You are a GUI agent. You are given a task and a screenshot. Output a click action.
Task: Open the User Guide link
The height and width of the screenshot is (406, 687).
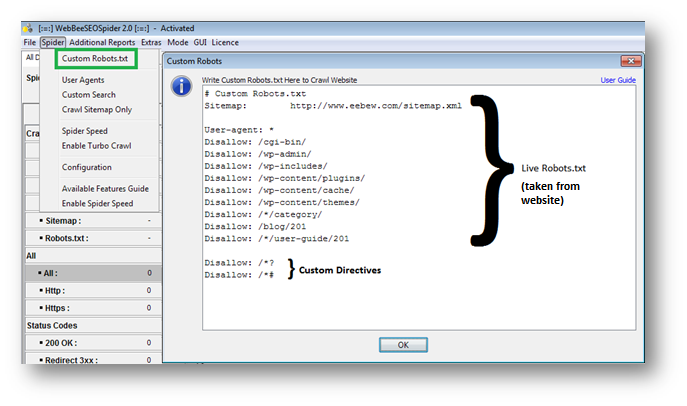pyautogui.click(x=618, y=80)
